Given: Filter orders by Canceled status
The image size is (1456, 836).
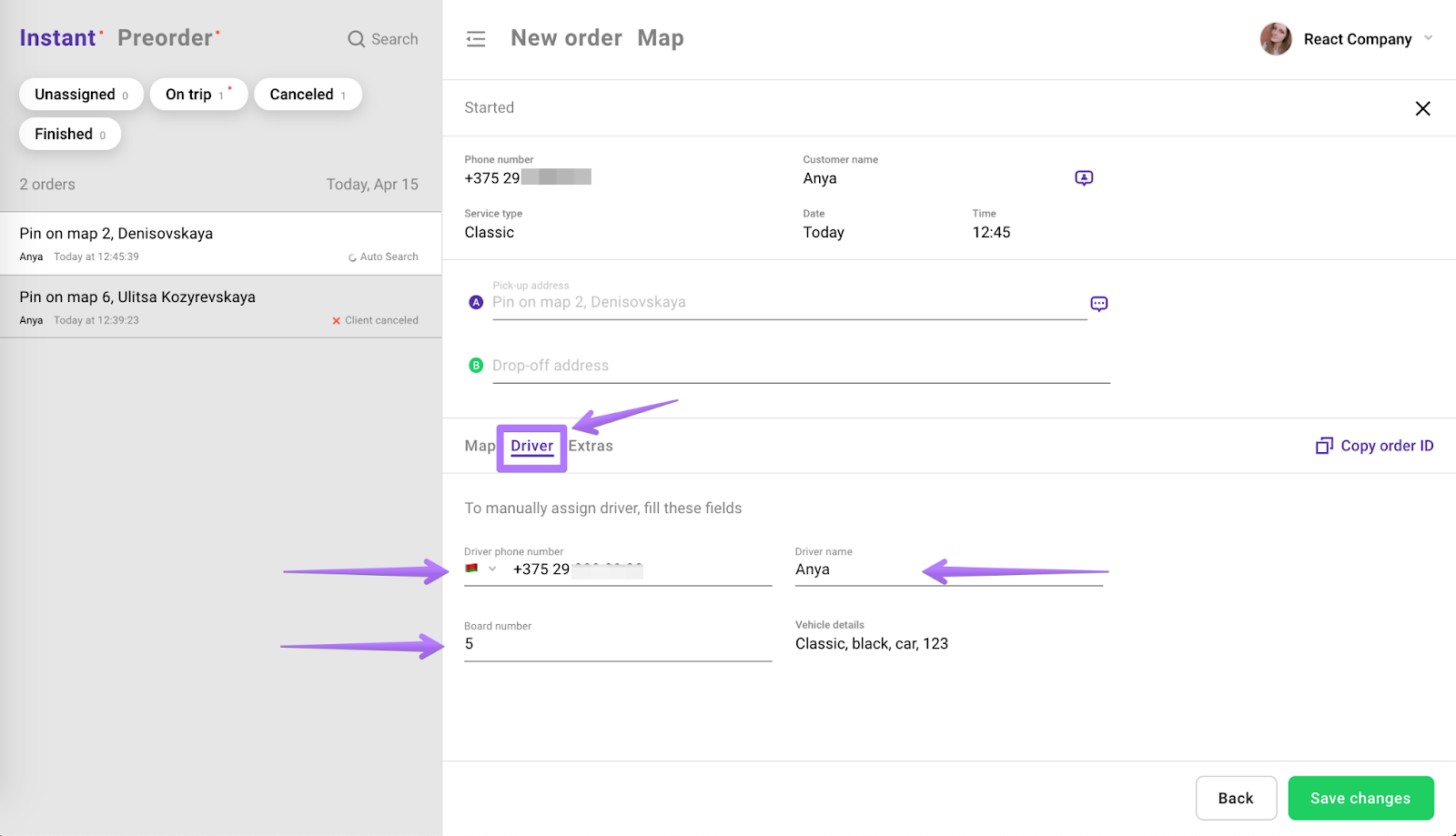Looking at the screenshot, I should pos(308,95).
